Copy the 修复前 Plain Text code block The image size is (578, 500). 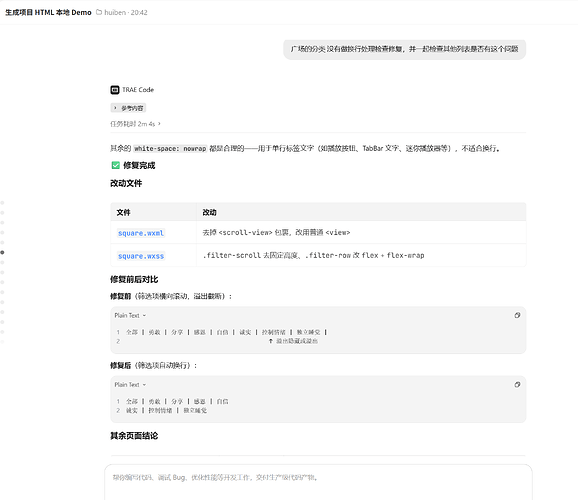517,315
